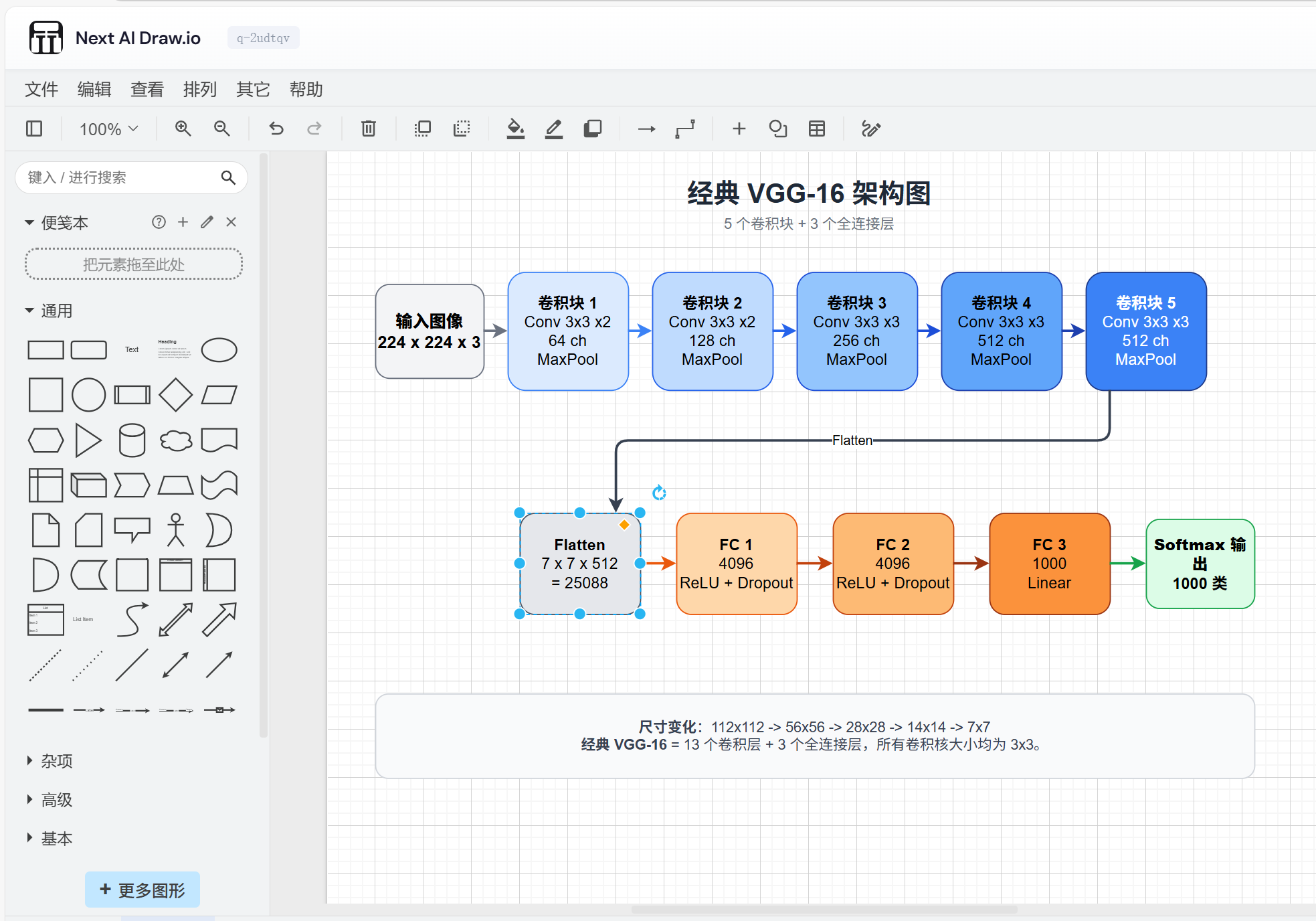The width and height of the screenshot is (1316, 921).
Task: Select the line color pen icon
Action: 553,129
